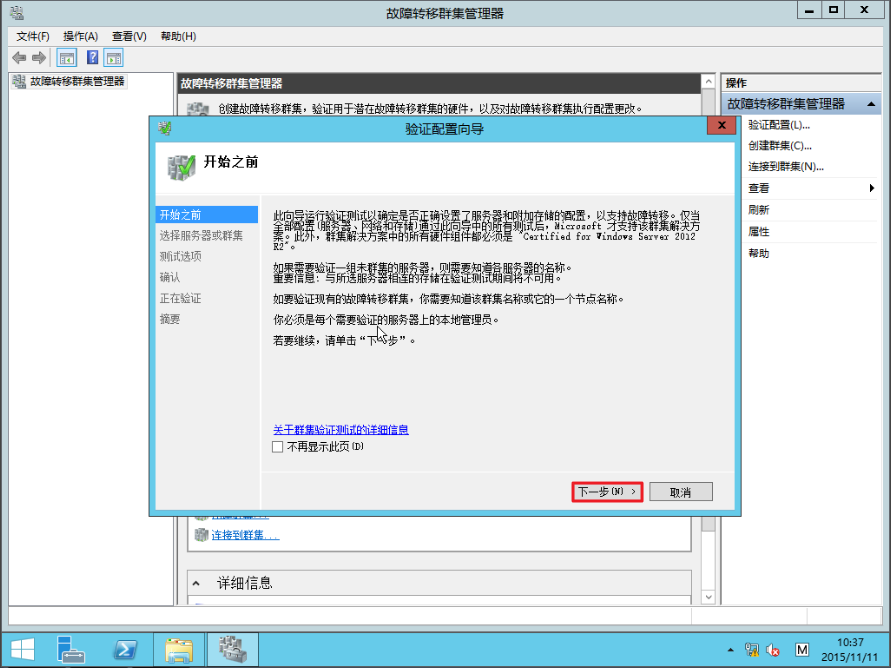Click the IME M indicator in tray
This screenshot has width=891, height=668.
pyautogui.click(x=802, y=650)
